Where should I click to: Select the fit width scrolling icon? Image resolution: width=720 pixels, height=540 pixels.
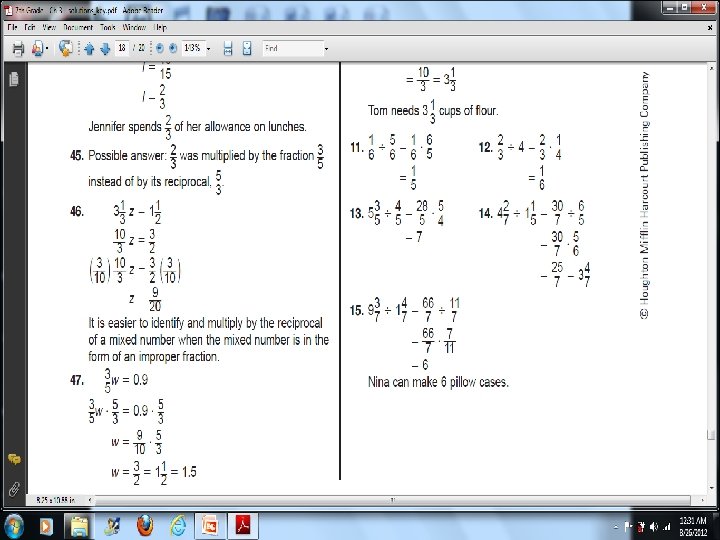228,48
